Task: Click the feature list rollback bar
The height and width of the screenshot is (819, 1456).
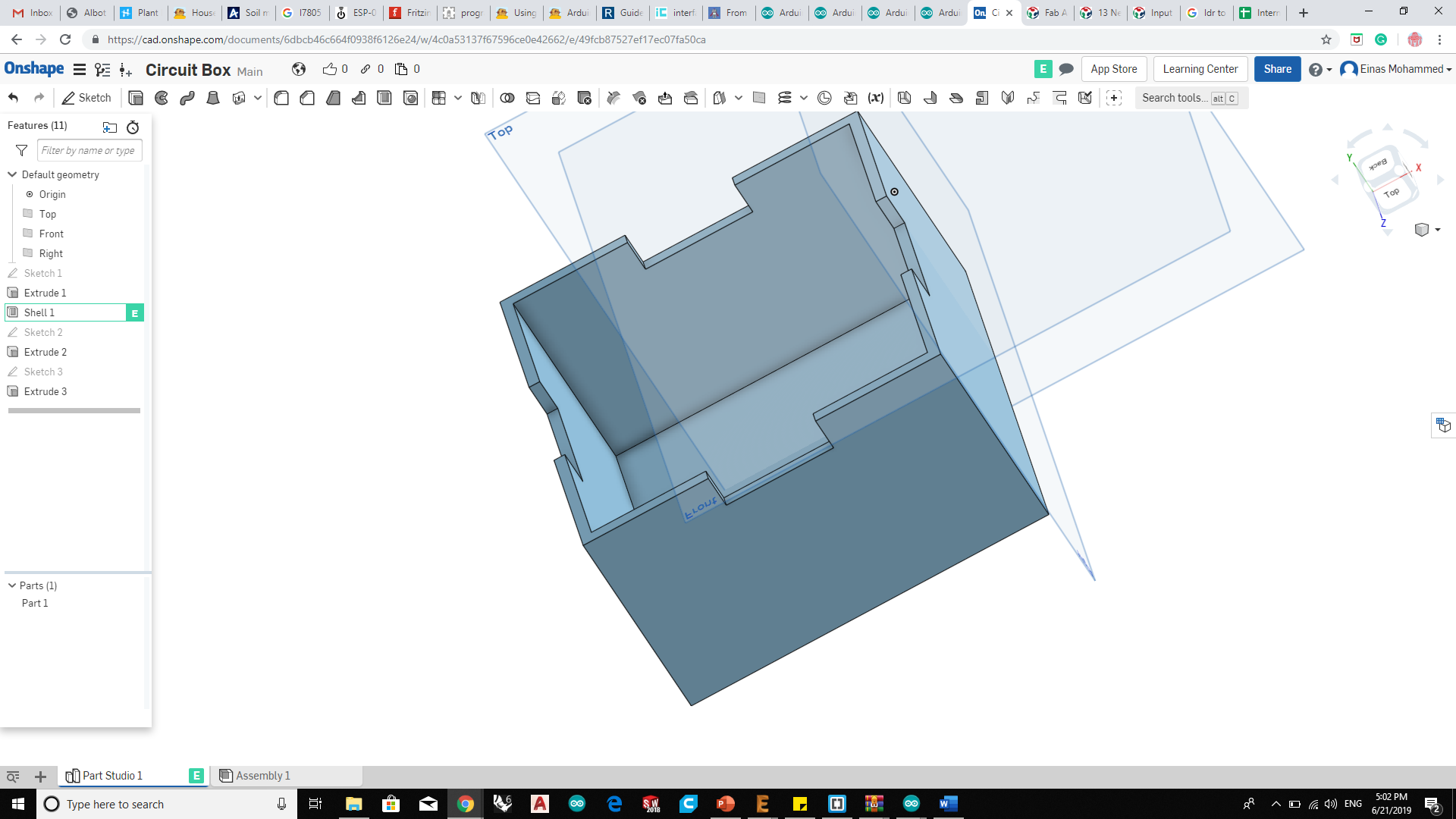Action: pyautogui.click(x=74, y=410)
